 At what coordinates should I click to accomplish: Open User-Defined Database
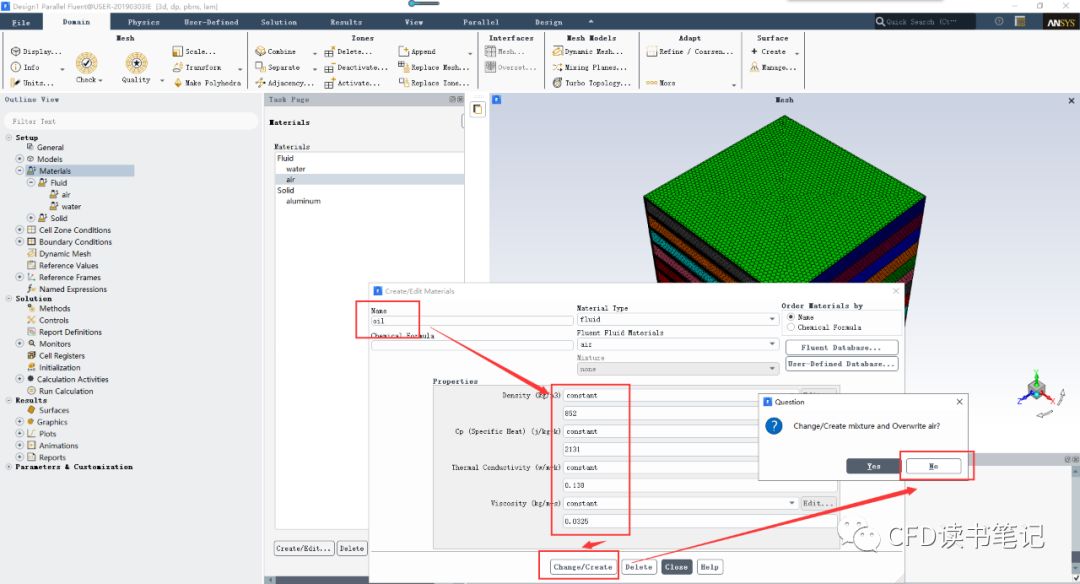click(x=842, y=364)
